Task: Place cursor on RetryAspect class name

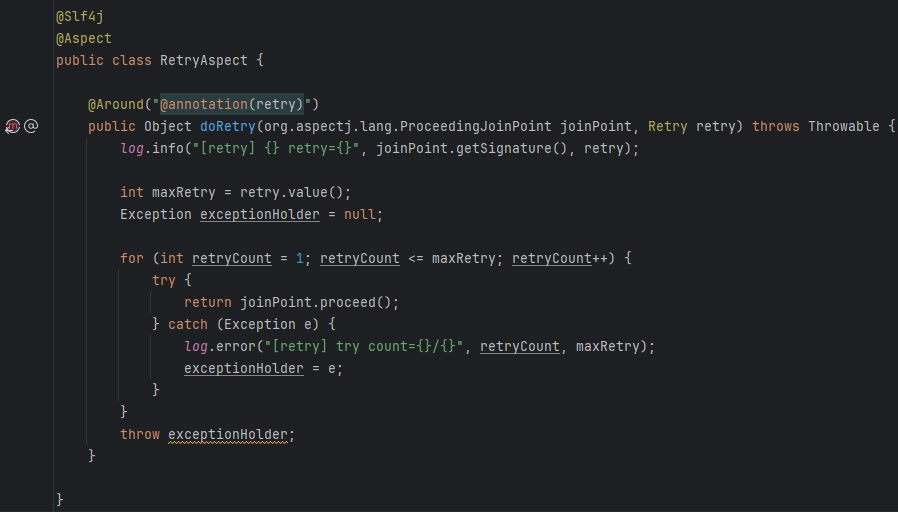Action: click(x=203, y=60)
